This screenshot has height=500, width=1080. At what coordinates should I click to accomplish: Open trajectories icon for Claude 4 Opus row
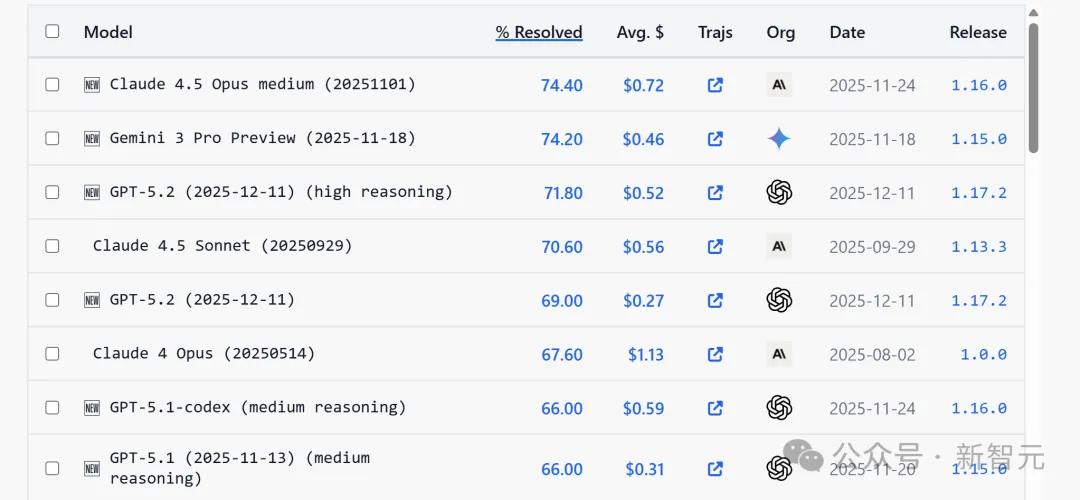[x=715, y=354]
